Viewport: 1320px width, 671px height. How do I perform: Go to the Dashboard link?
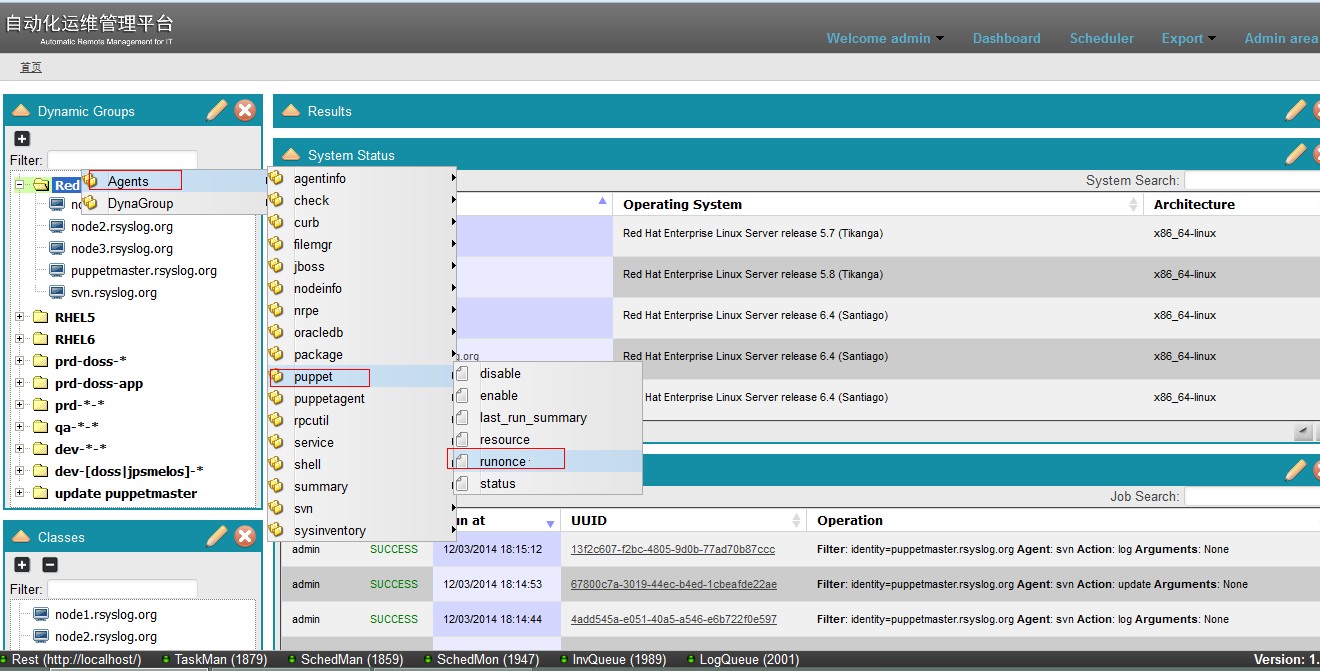tap(1006, 38)
